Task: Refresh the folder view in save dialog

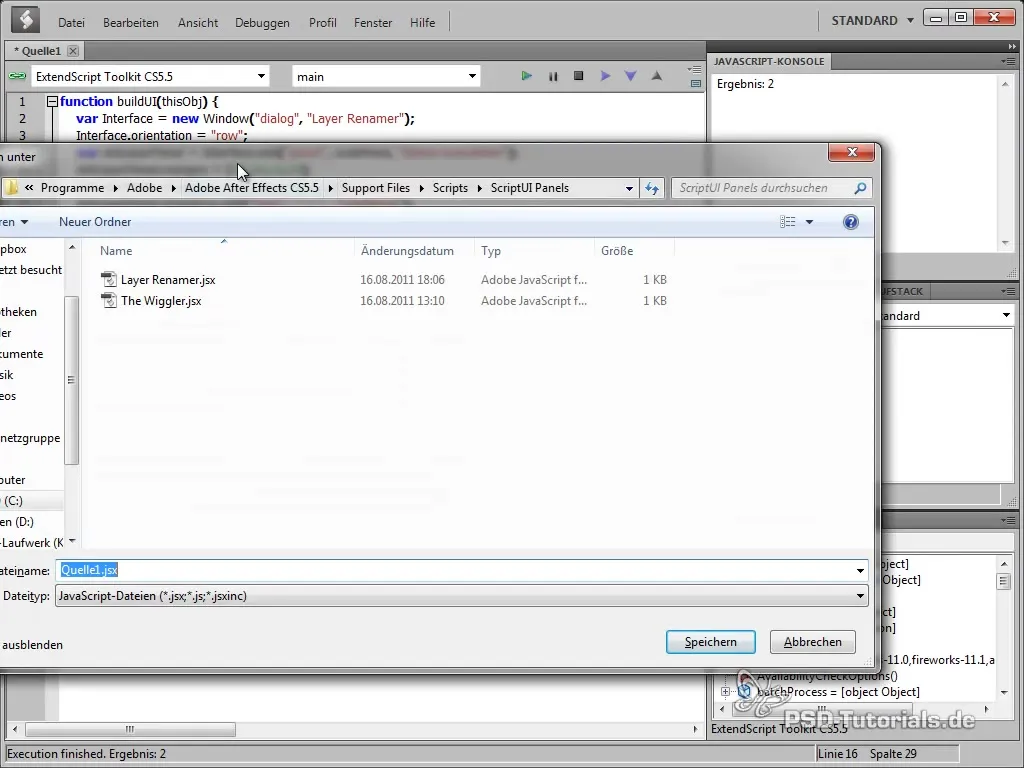Action: (x=652, y=188)
